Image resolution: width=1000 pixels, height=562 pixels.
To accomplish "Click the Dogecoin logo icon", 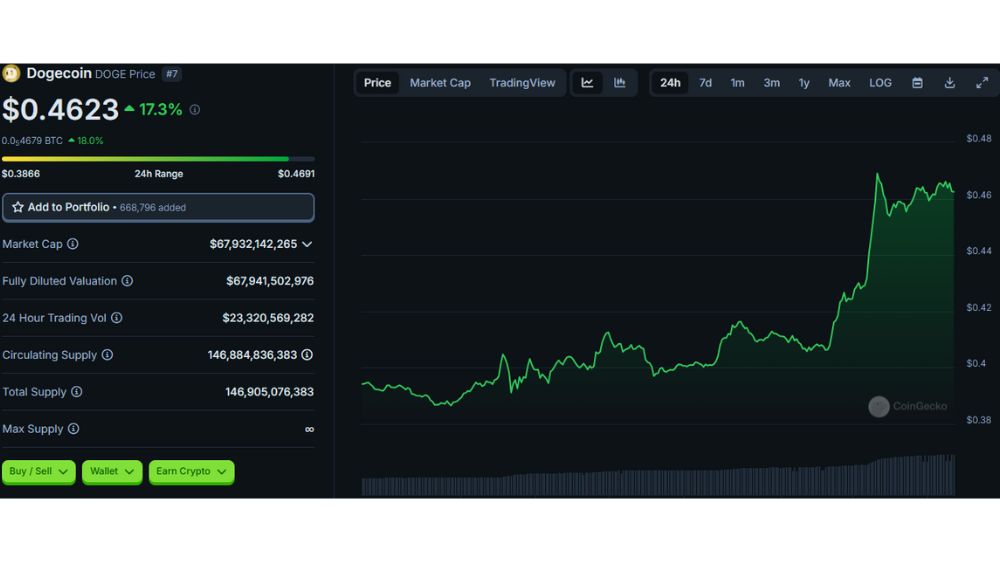I will click(12, 73).
